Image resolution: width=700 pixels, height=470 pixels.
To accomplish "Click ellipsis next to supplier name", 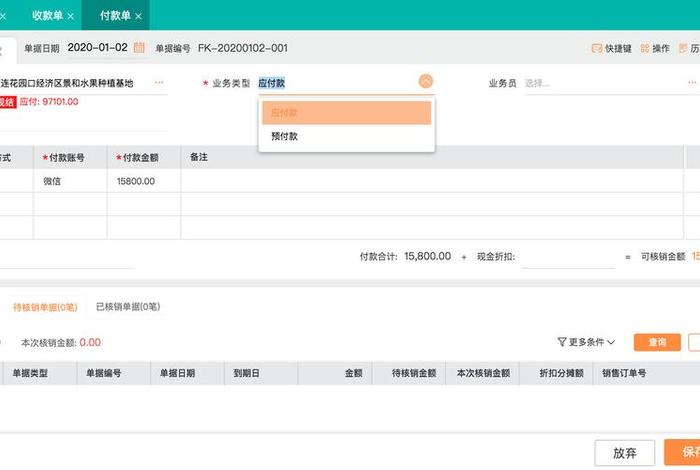I will (x=159, y=83).
